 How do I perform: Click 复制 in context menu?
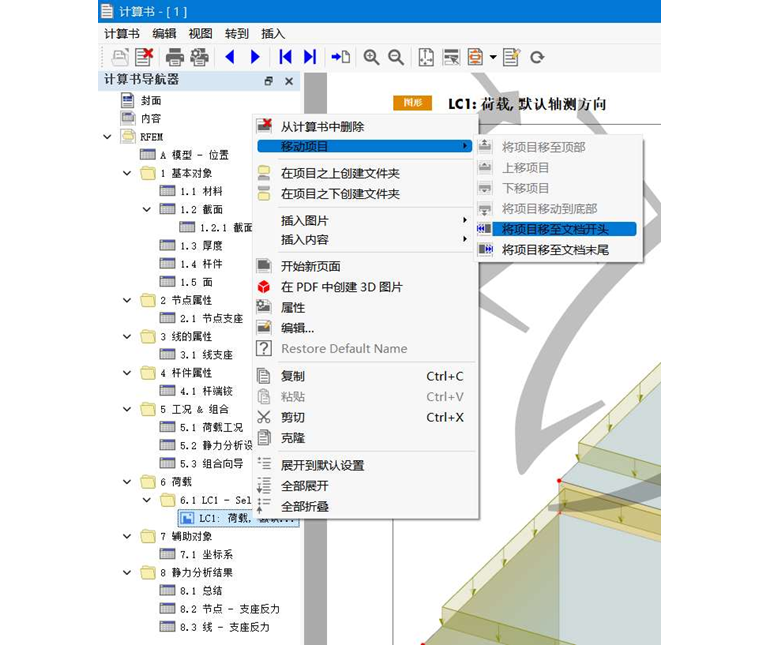pos(364,376)
